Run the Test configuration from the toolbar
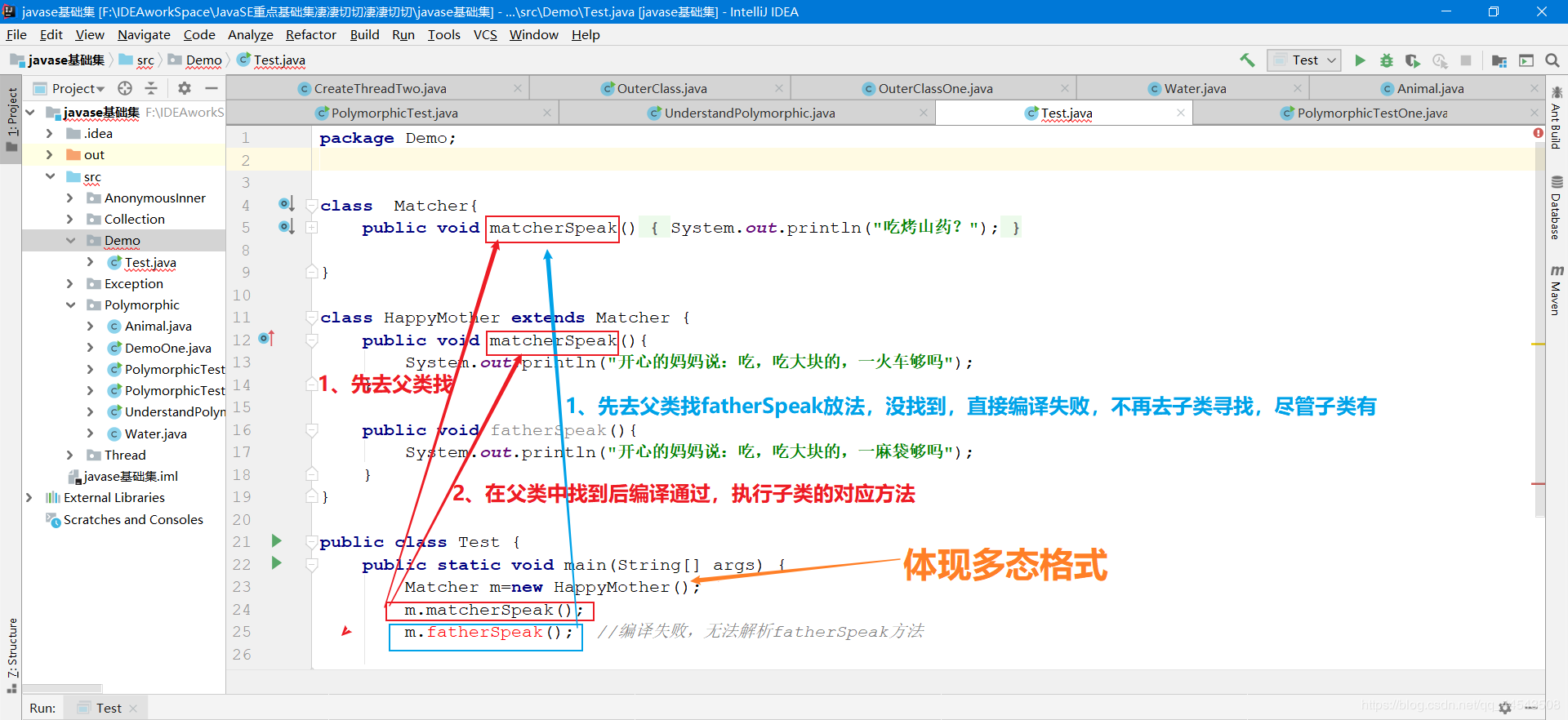1568x720 pixels. pos(1360,60)
